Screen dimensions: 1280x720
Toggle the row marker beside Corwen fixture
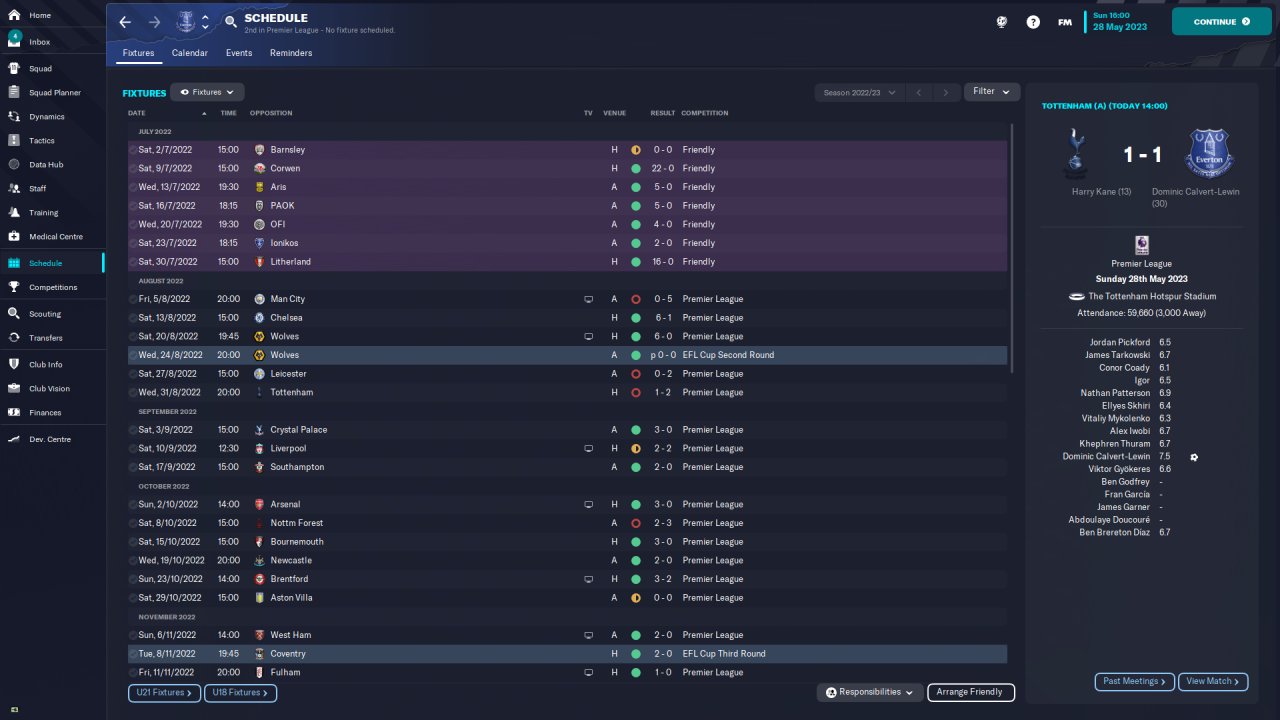click(x=133, y=169)
